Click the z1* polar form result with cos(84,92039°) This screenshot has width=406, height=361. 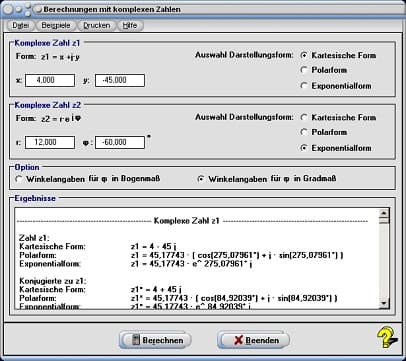tap(234, 298)
